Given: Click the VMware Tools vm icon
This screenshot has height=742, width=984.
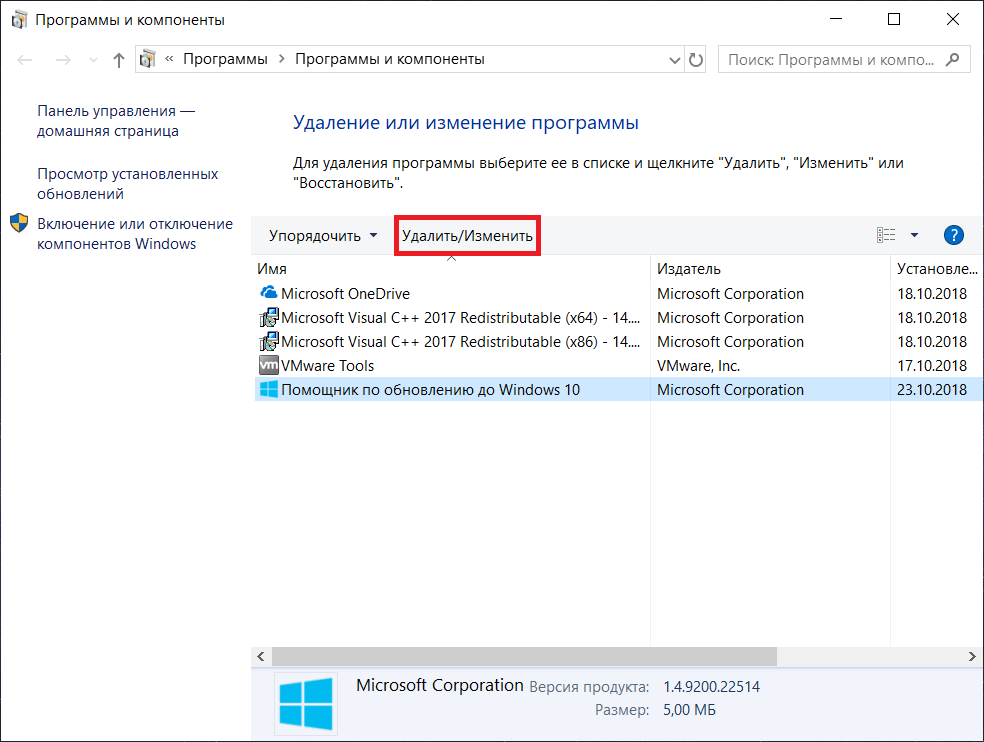Looking at the screenshot, I should (x=269, y=365).
